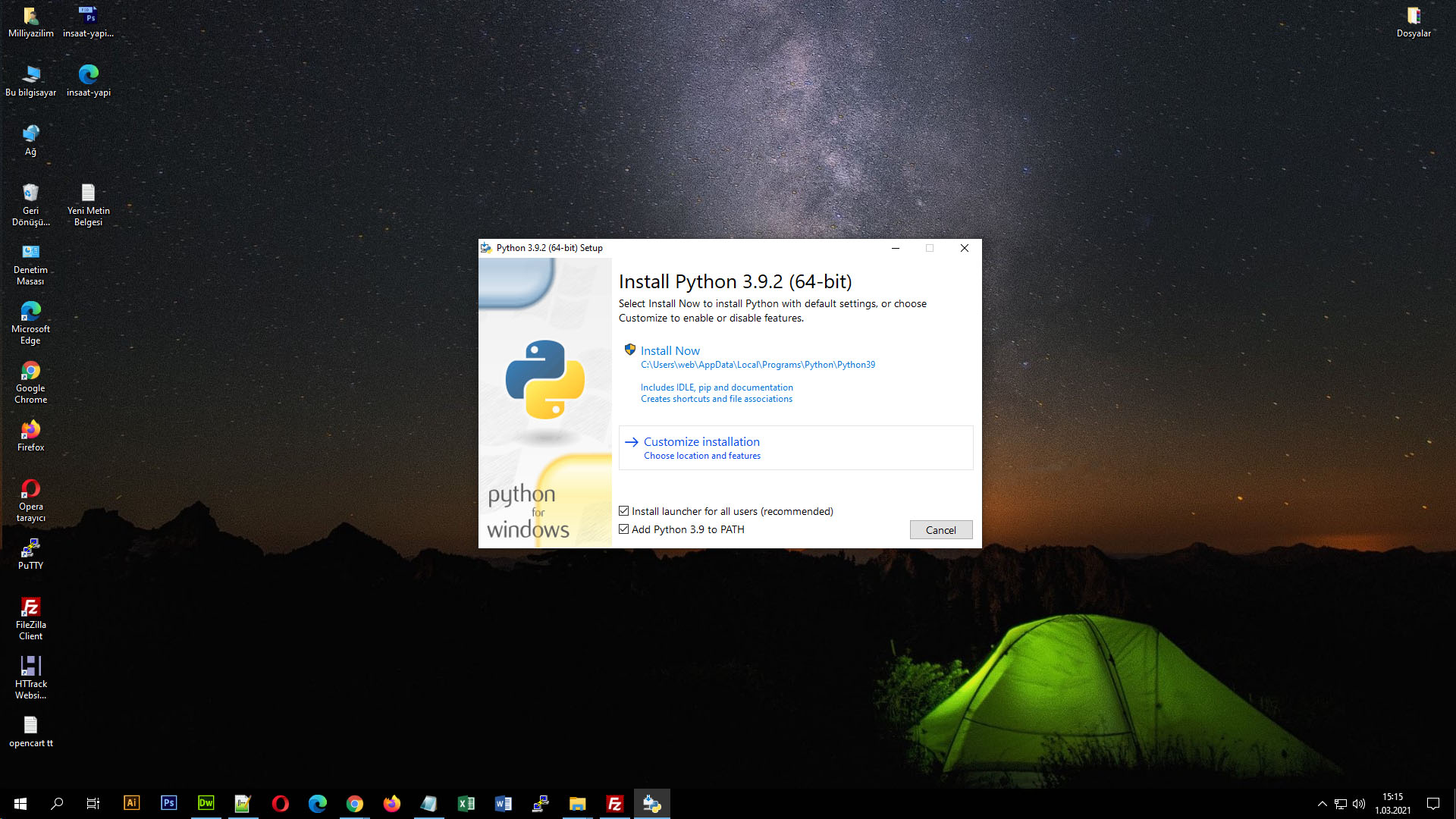Screen dimensions: 1456x819
Task: Uncheck Install launcher for all users
Action: tap(623, 511)
